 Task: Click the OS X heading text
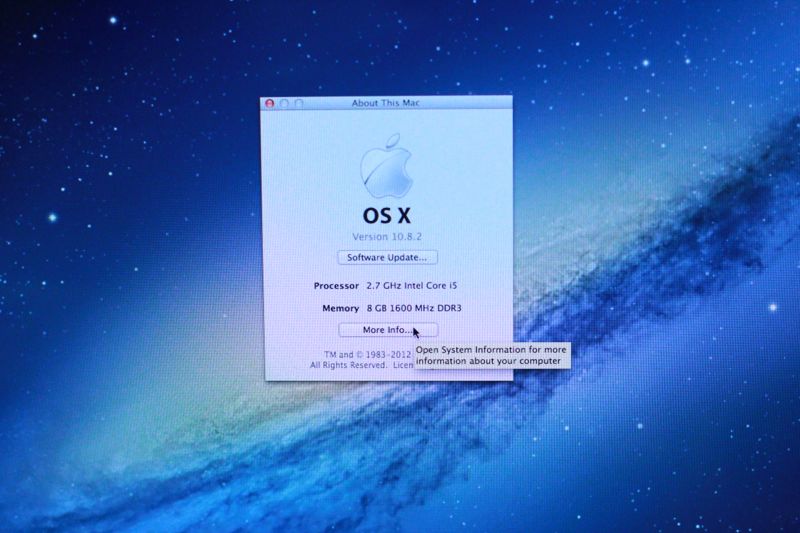[x=387, y=216]
